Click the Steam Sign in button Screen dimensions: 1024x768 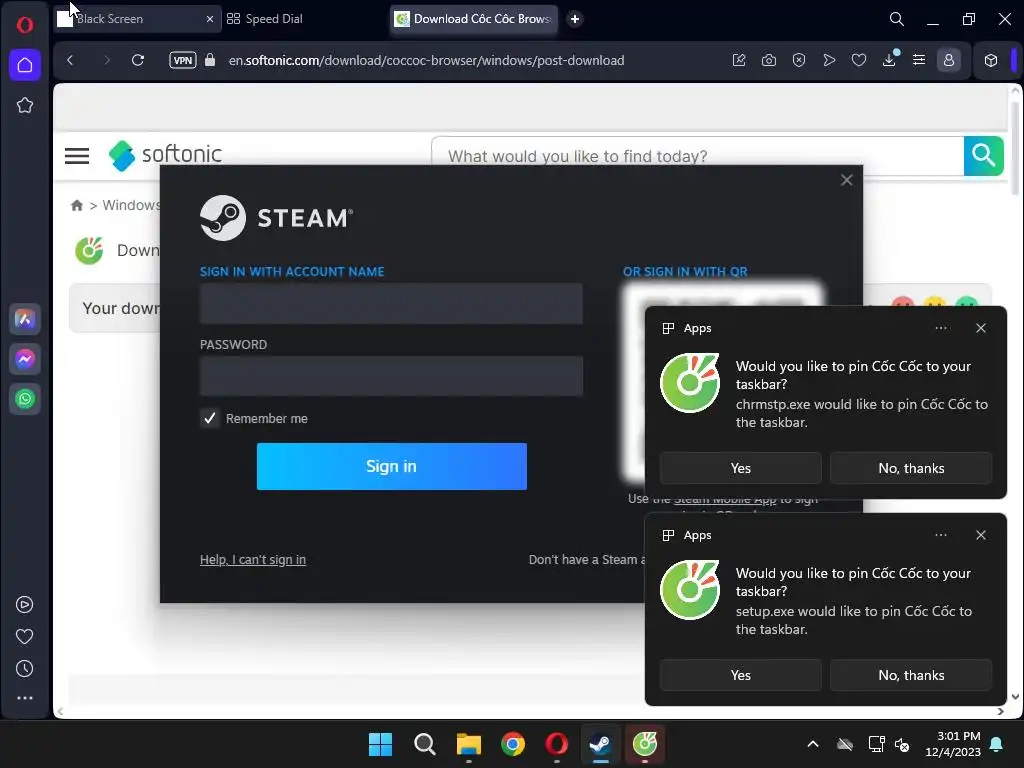point(391,466)
